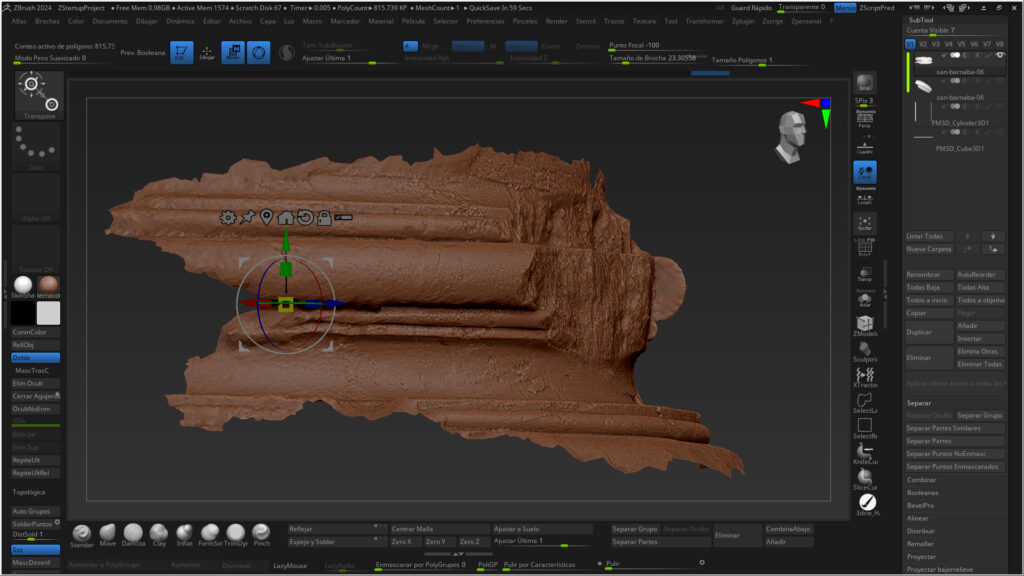Viewport: 1024px width, 576px height.
Task: Click the gizmo home reset icon
Action: (x=286, y=217)
